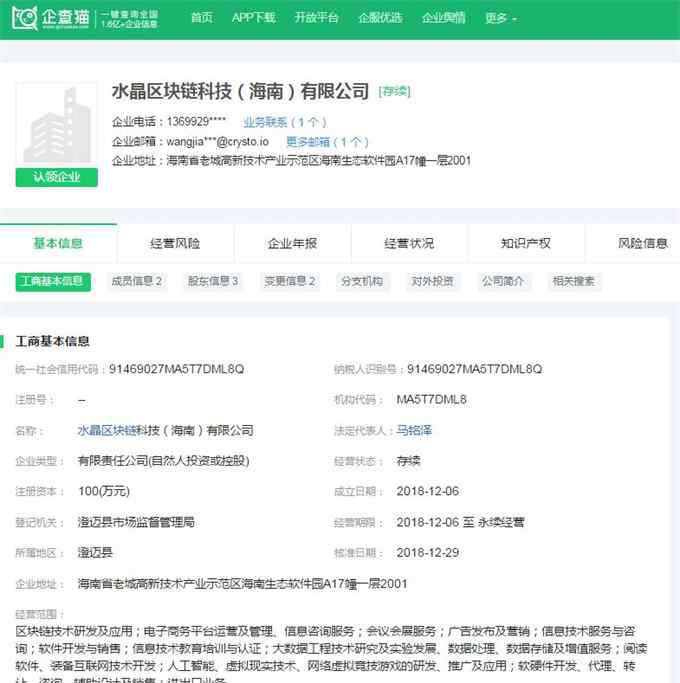Screen dimensions: 680x683
Task: Expand the 更多 dropdown menu
Action: click(x=501, y=18)
